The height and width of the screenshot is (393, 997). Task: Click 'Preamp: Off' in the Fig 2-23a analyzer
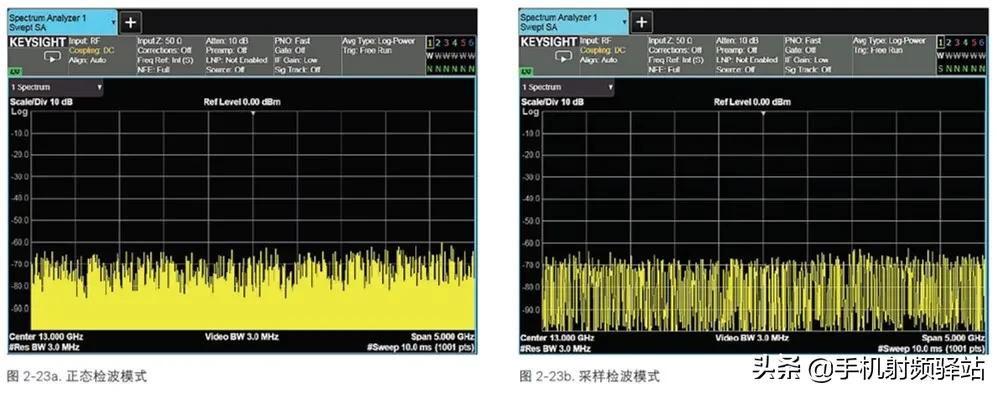click(x=225, y=50)
